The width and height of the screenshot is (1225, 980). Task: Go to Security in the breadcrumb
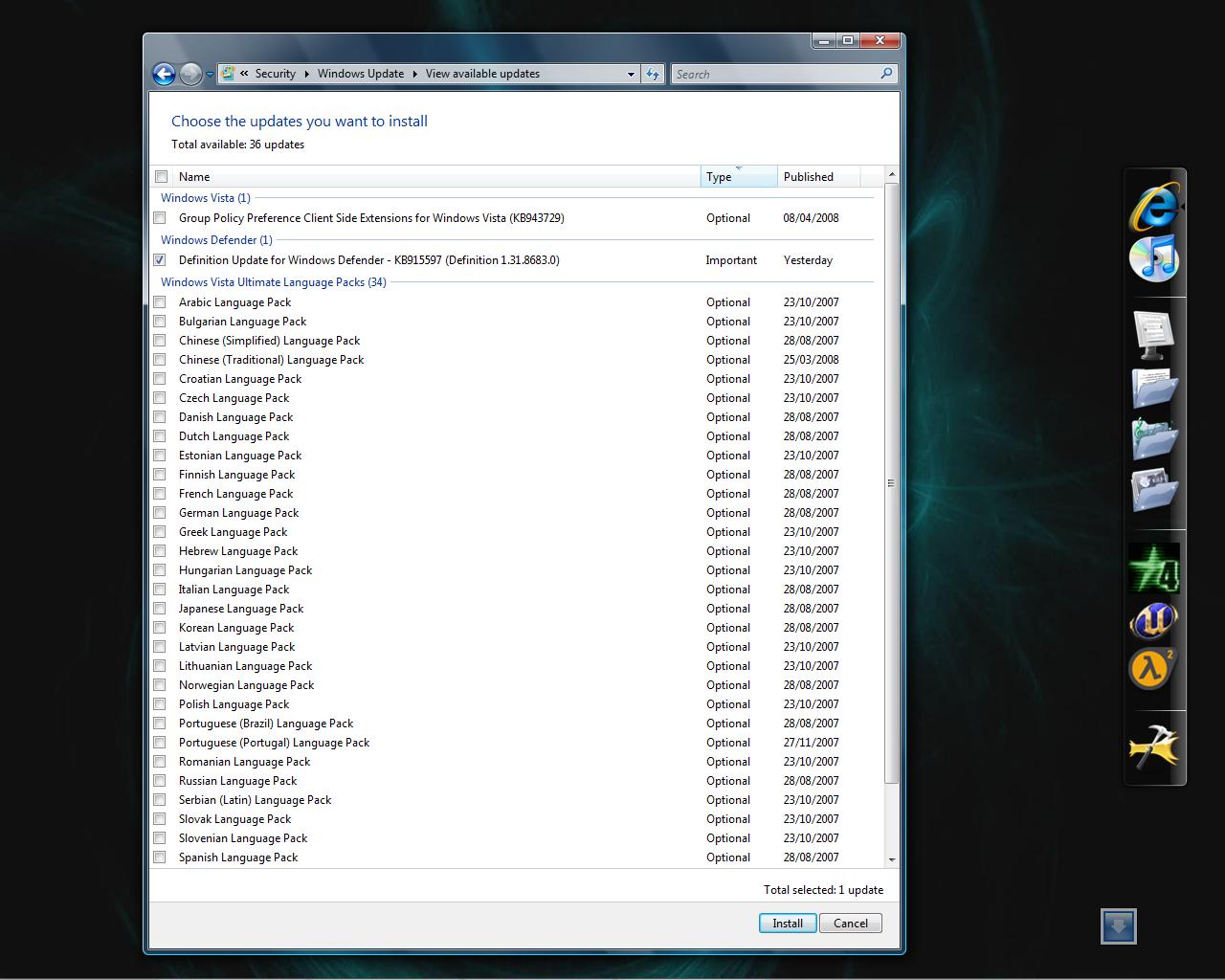point(276,74)
